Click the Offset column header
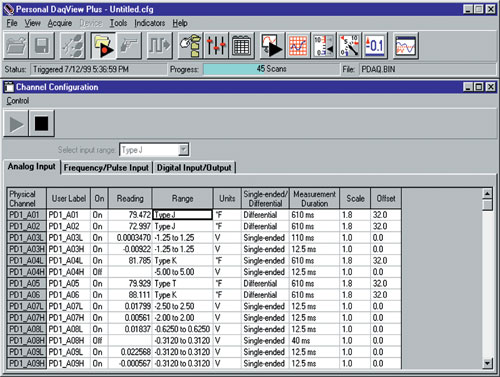This screenshot has height=377, width=500. tap(386, 199)
